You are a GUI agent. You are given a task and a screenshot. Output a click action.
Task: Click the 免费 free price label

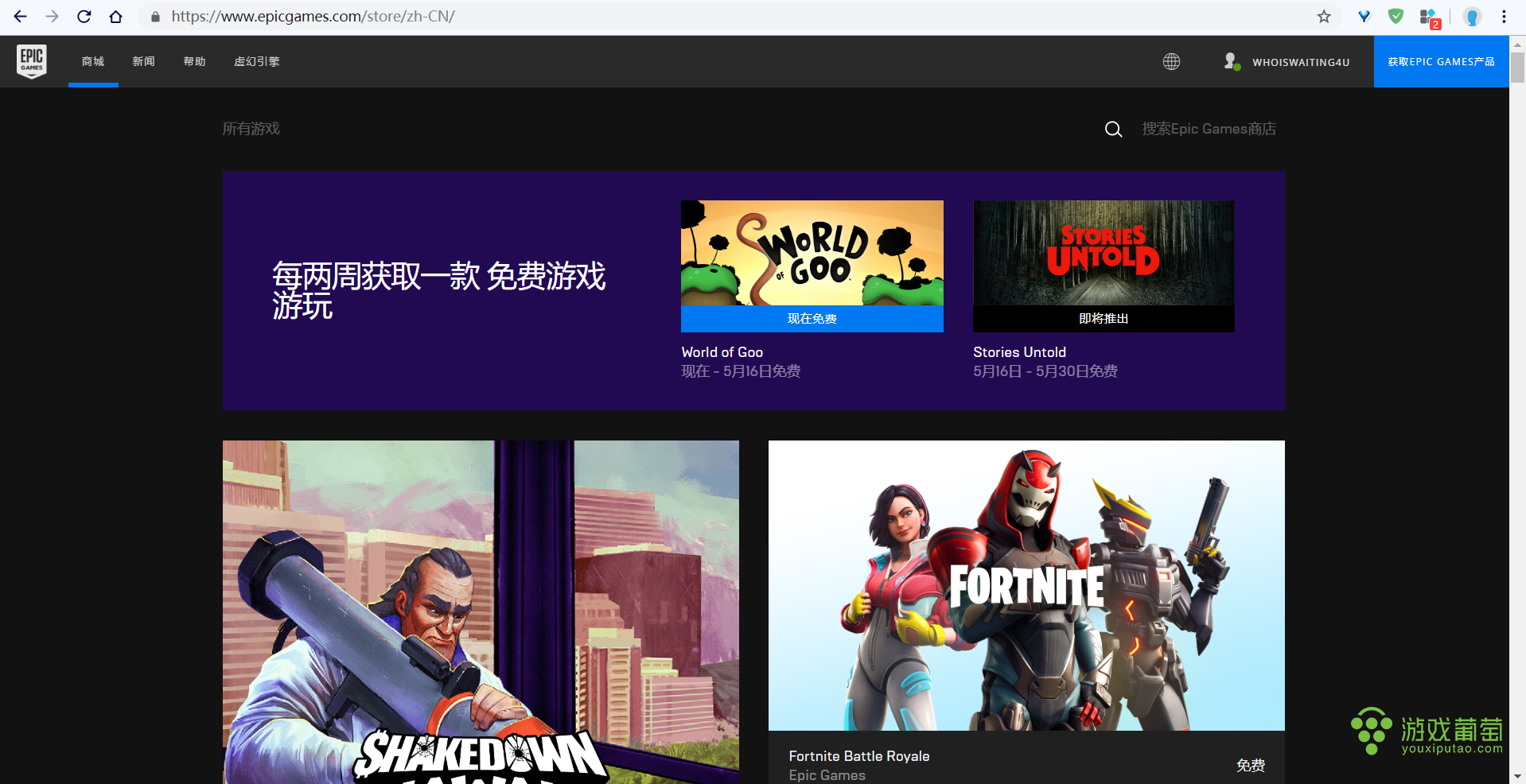point(1251,765)
